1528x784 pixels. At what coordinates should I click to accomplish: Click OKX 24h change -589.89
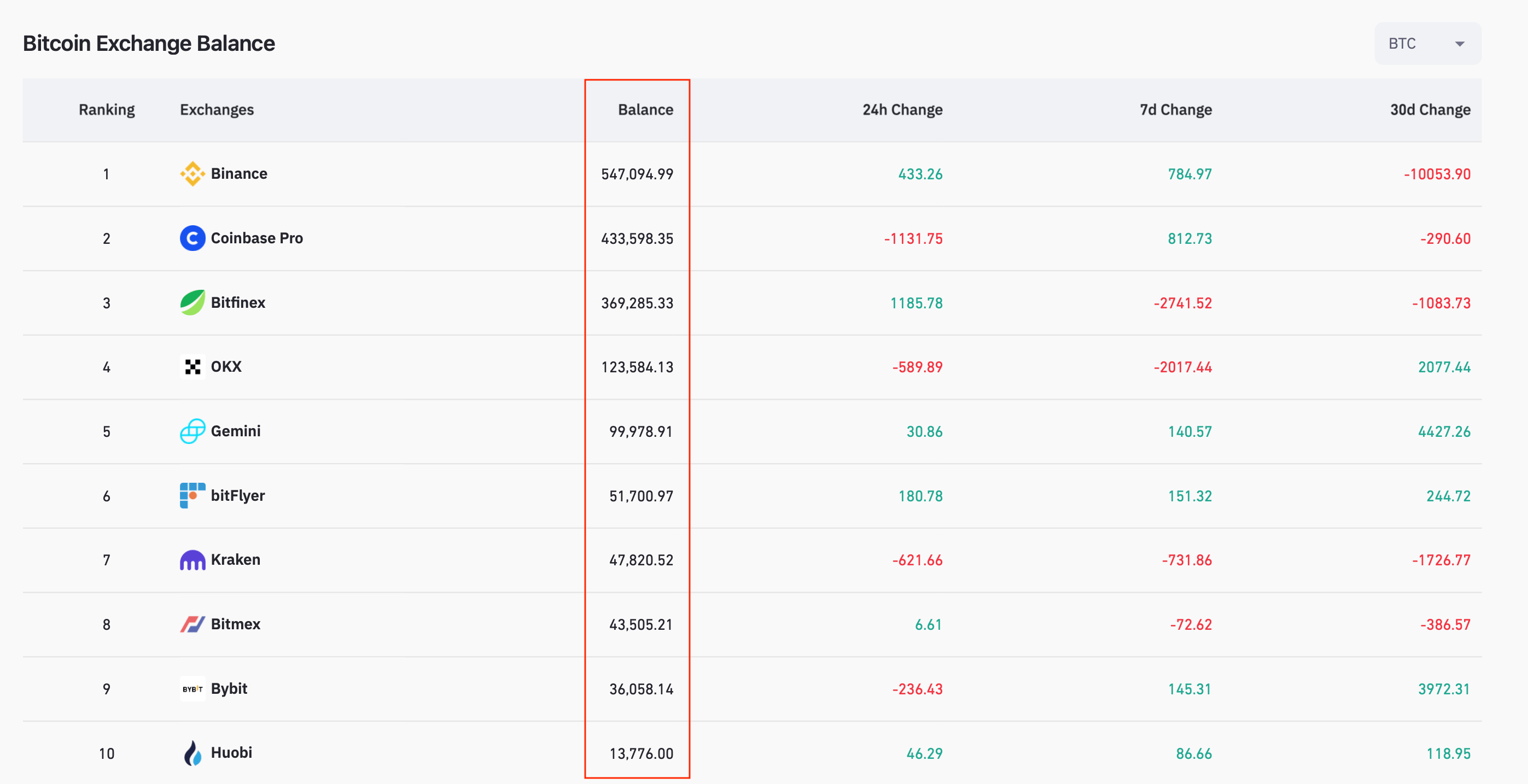[x=918, y=368]
